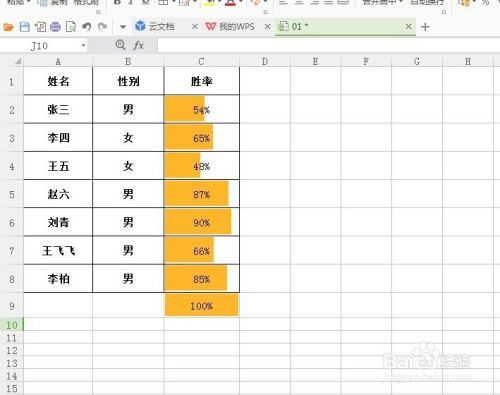Save the workbook with the floppy disk icon
Image resolution: width=500 pixels, height=395 pixels.
(x=25, y=27)
